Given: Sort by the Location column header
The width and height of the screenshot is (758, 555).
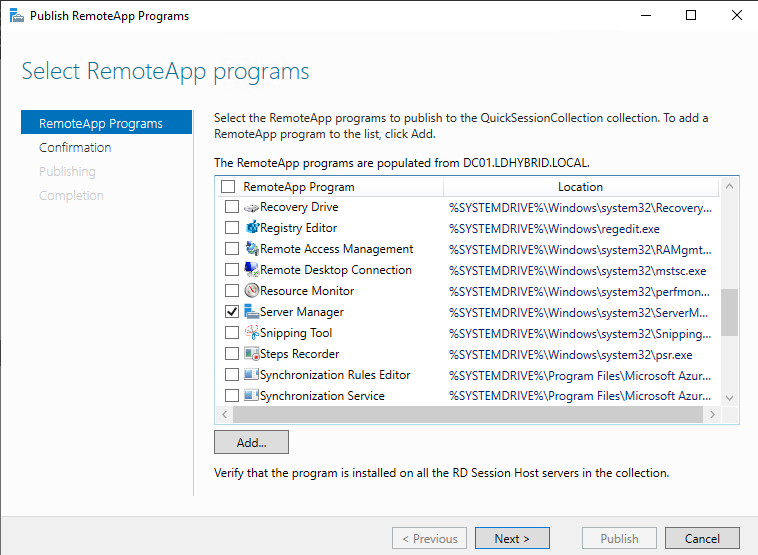Looking at the screenshot, I should [x=581, y=187].
